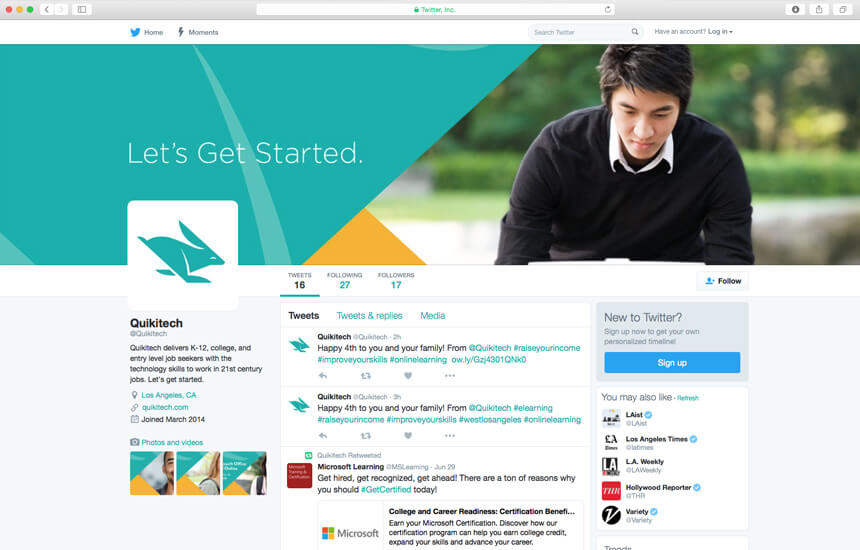Open the quikitech.com website link

[x=165, y=407]
